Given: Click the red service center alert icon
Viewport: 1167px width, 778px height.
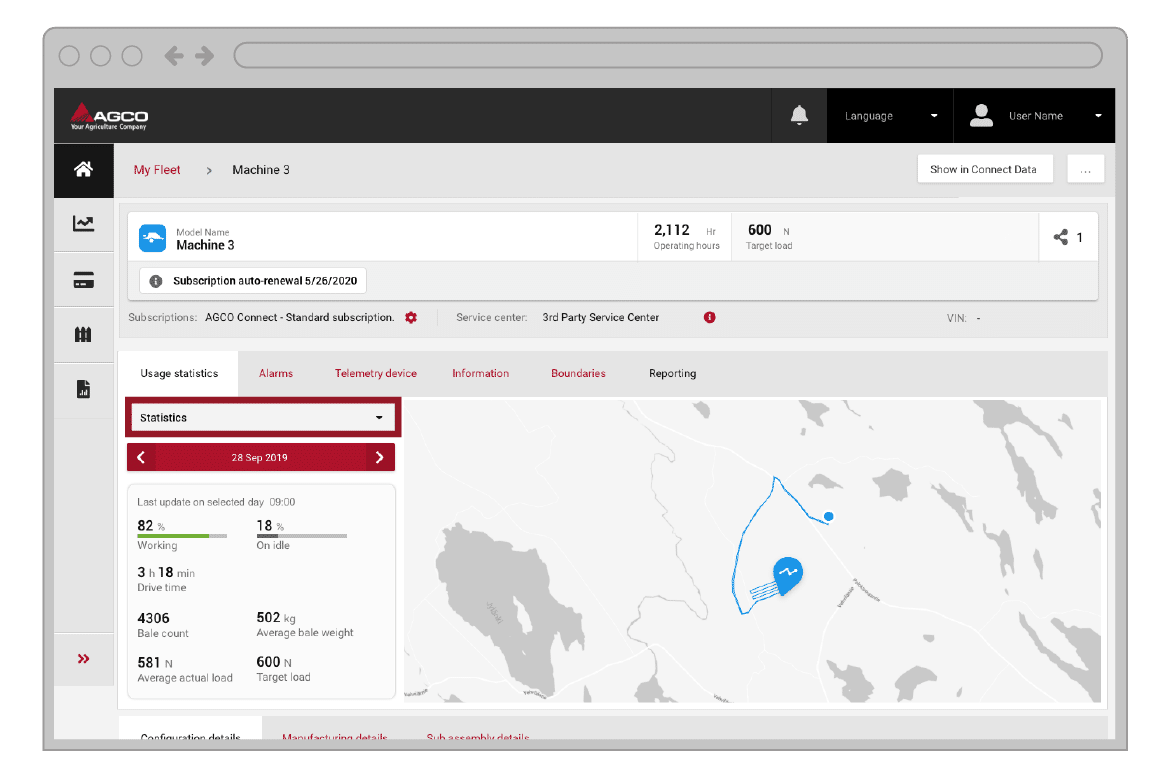Looking at the screenshot, I should tap(709, 318).
